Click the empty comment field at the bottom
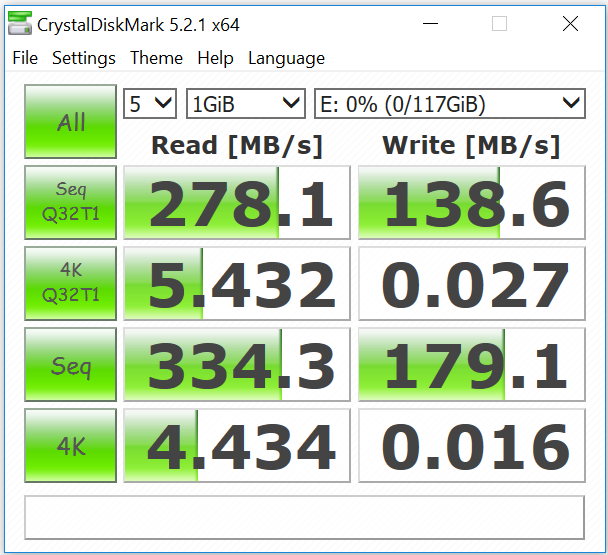Screen dimensions: 608x555 point(304,517)
